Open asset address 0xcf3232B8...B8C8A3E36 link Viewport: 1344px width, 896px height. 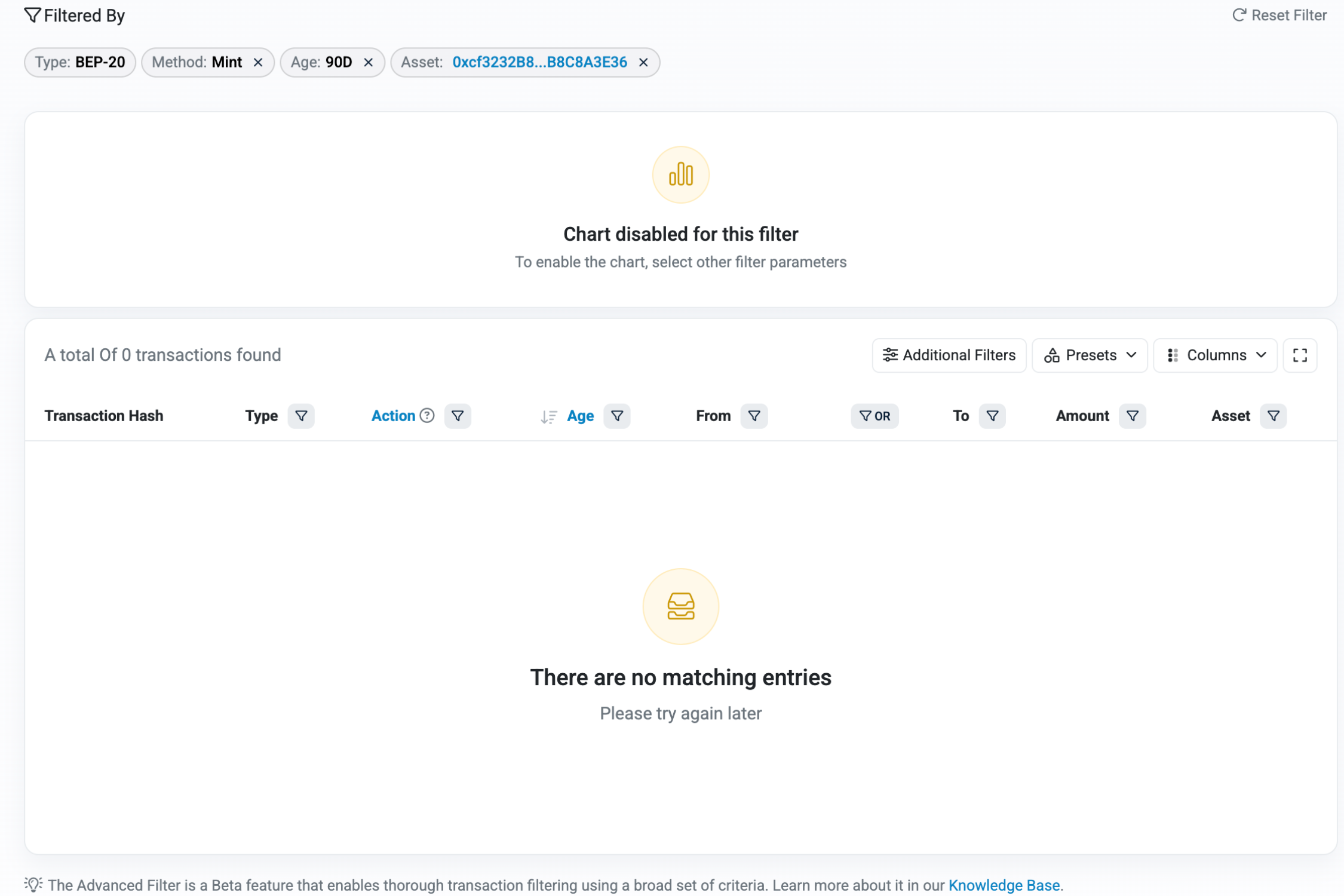(x=539, y=62)
